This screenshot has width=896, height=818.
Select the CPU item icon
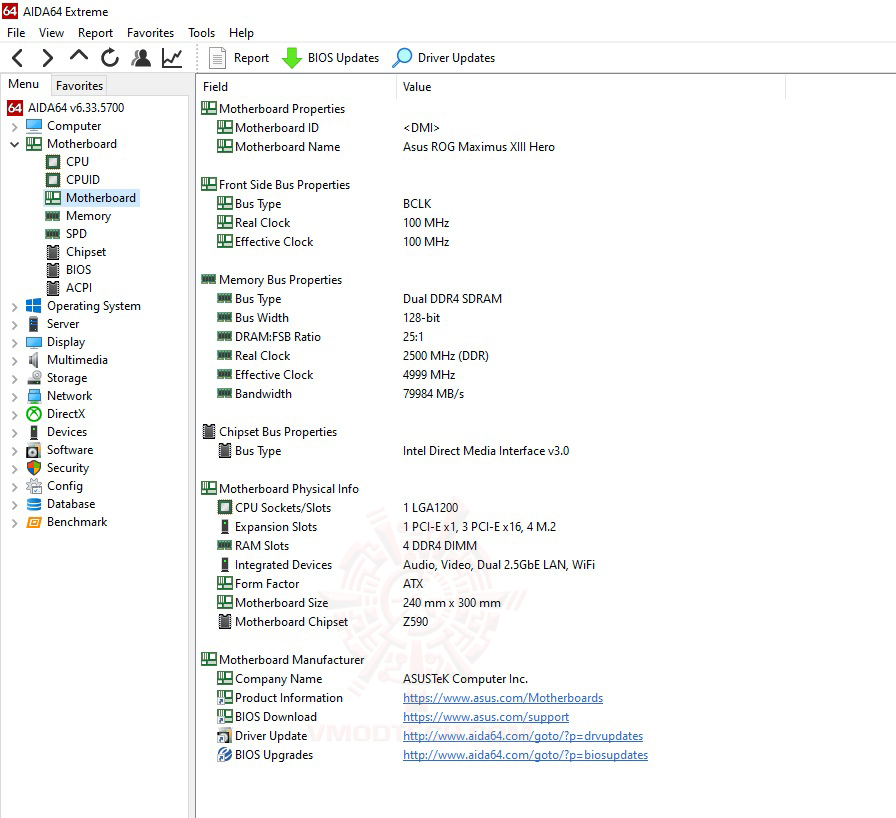(x=53, y=162)
